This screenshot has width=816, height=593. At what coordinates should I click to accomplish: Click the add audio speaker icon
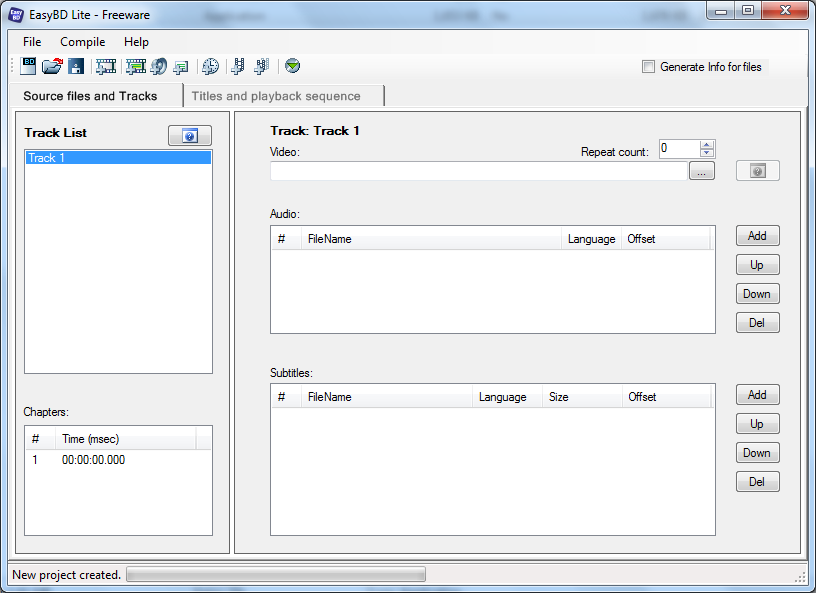click(x=159, y=66)
